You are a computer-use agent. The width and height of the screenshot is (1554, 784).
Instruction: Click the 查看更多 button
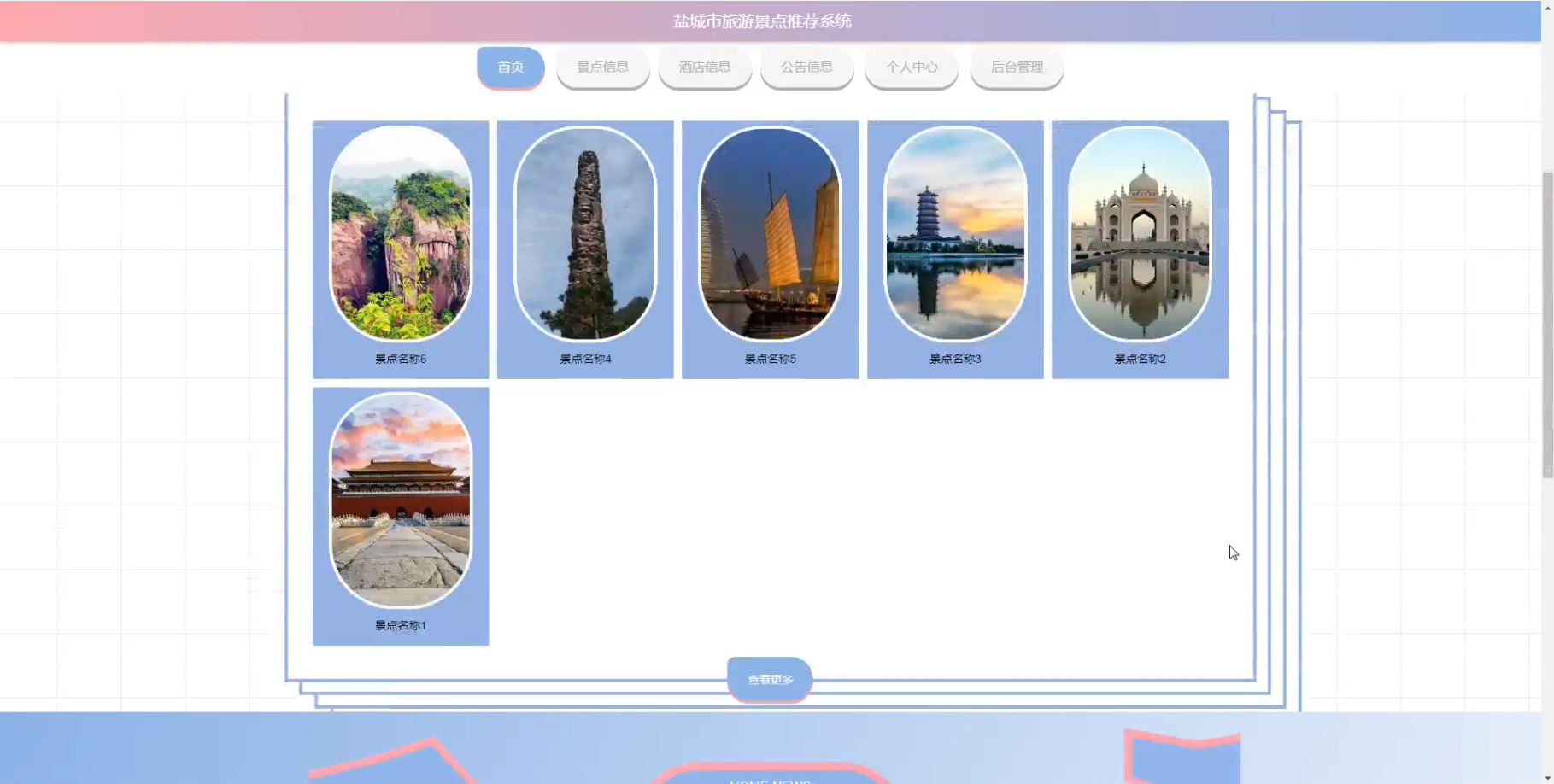[770, 680]
